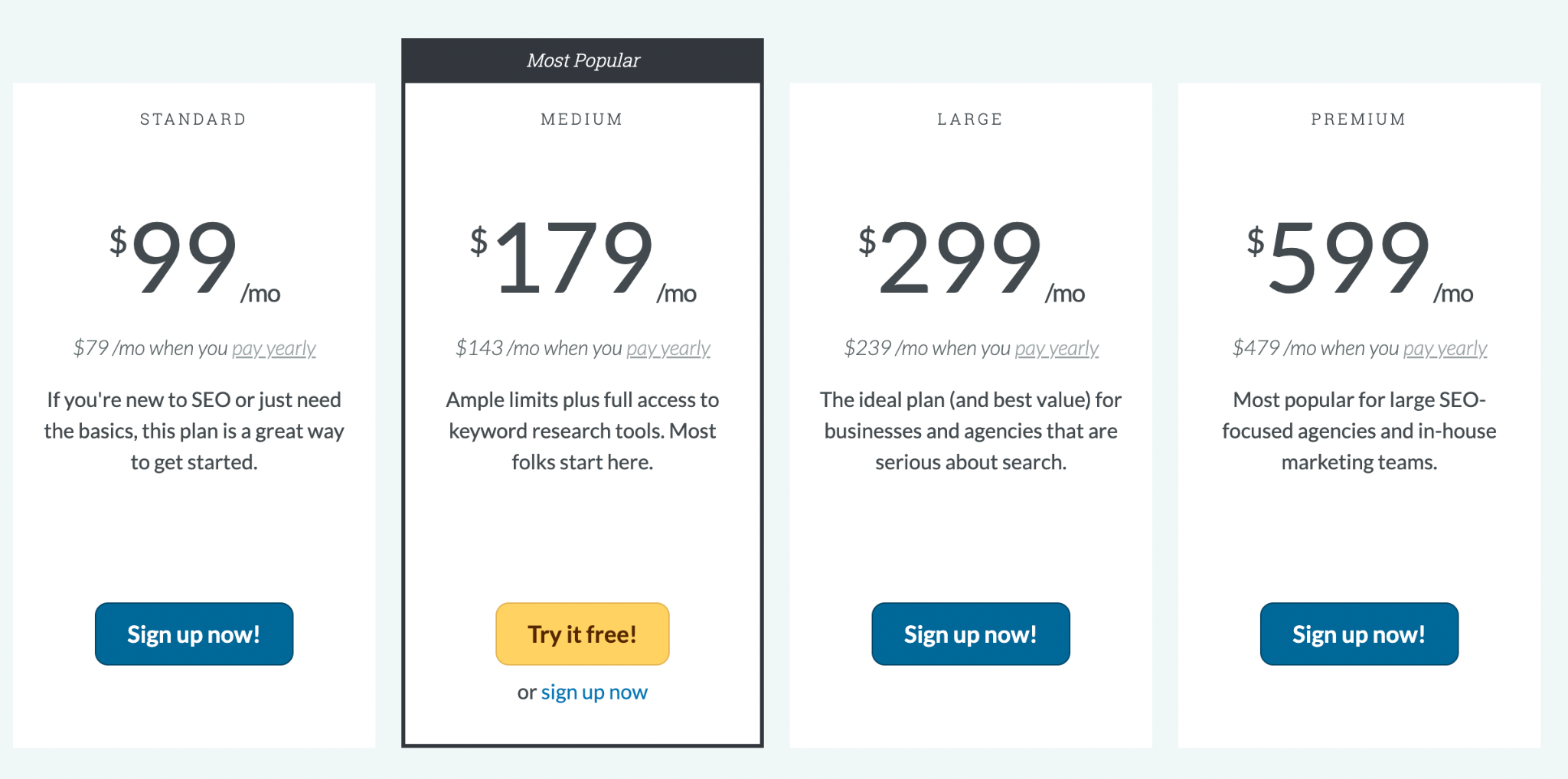Click the Standard plan Sign up now button
The width and height of the screenshot is (1568, 779).
point(194,634)
